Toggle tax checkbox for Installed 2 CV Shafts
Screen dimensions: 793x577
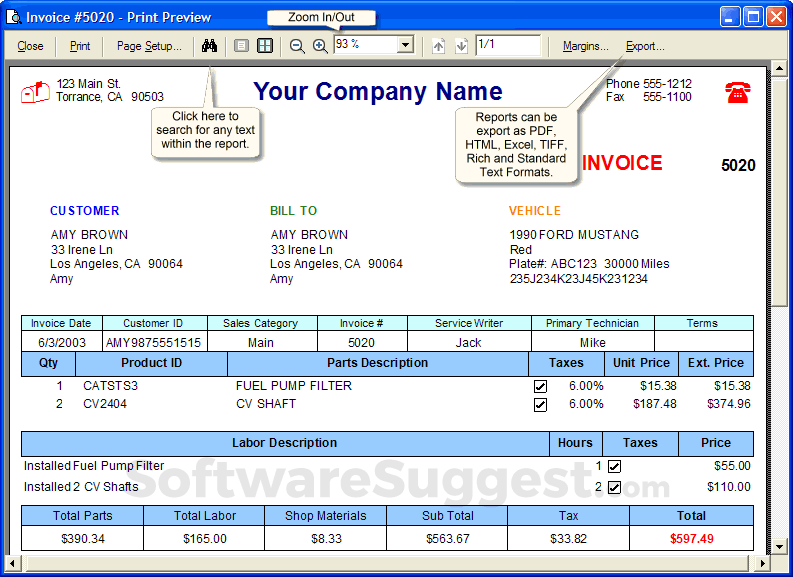[x=614, y=487]
